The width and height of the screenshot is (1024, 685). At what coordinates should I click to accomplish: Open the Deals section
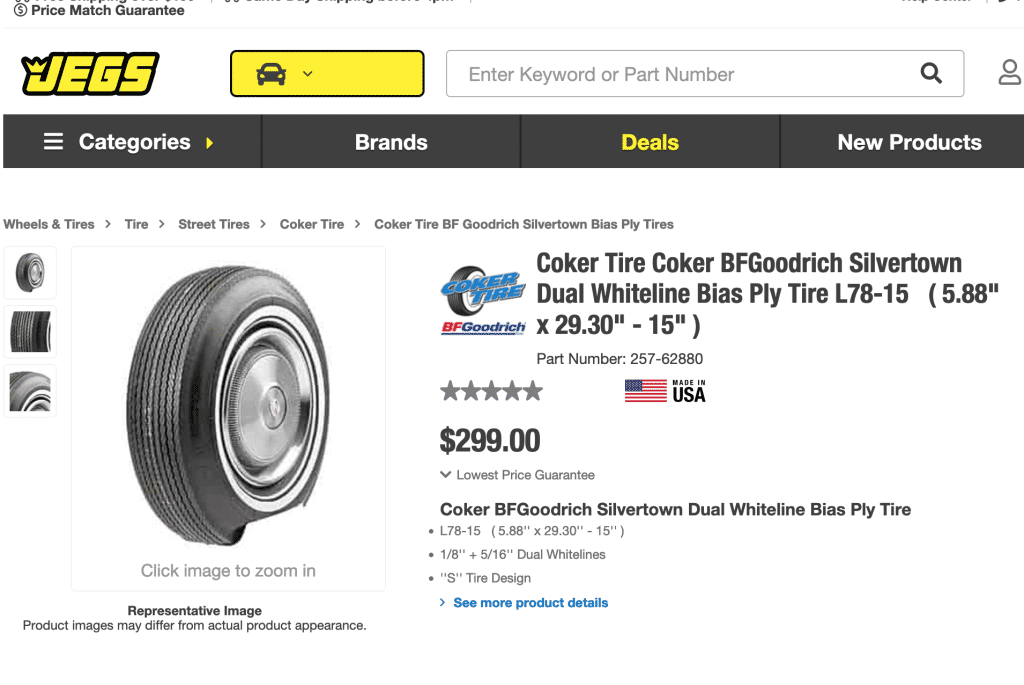[x=650, y=142]
